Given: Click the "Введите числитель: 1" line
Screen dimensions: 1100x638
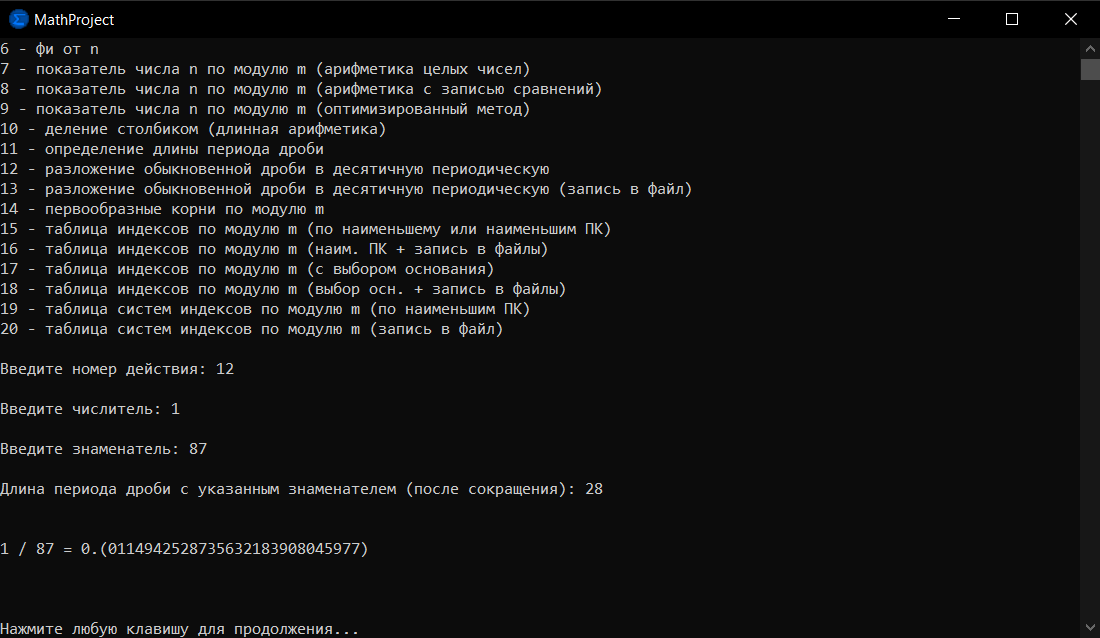Looking at the screenshot, I should tap(90, 409).
